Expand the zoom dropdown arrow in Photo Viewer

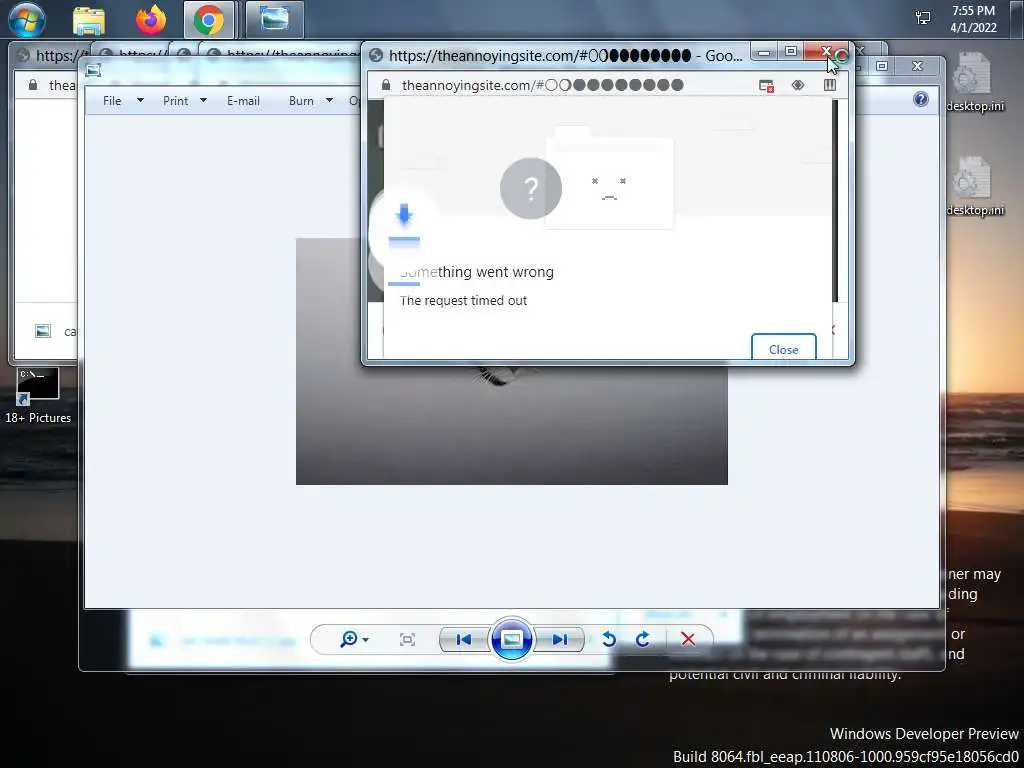pos(365,639)
